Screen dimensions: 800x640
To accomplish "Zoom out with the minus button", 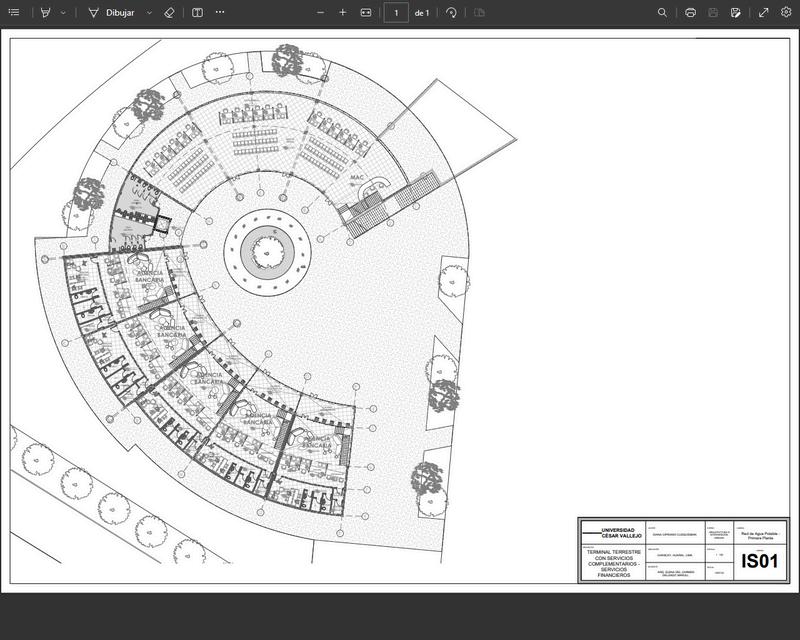I will [x=320, y=12].
